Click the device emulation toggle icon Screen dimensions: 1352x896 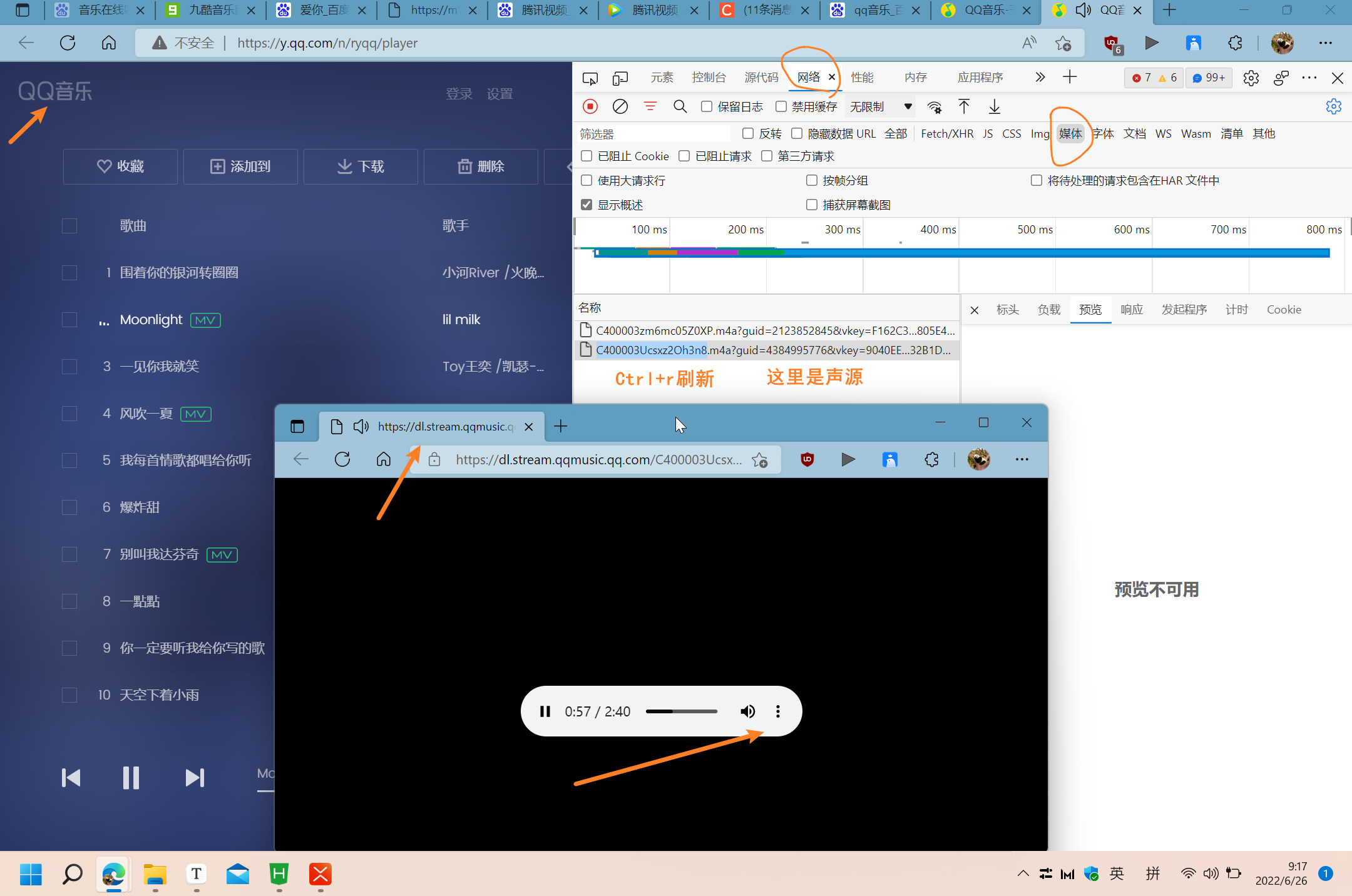[620, 78]
